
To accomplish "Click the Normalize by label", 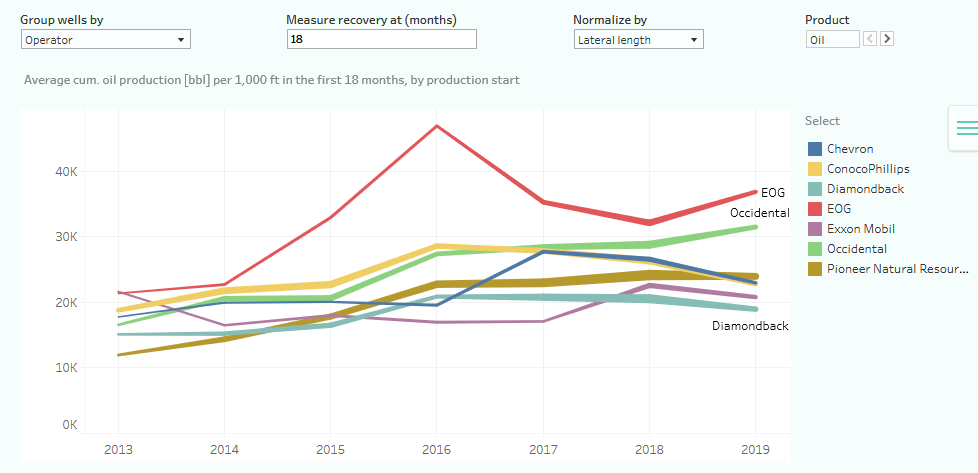I will click(610, 20).
